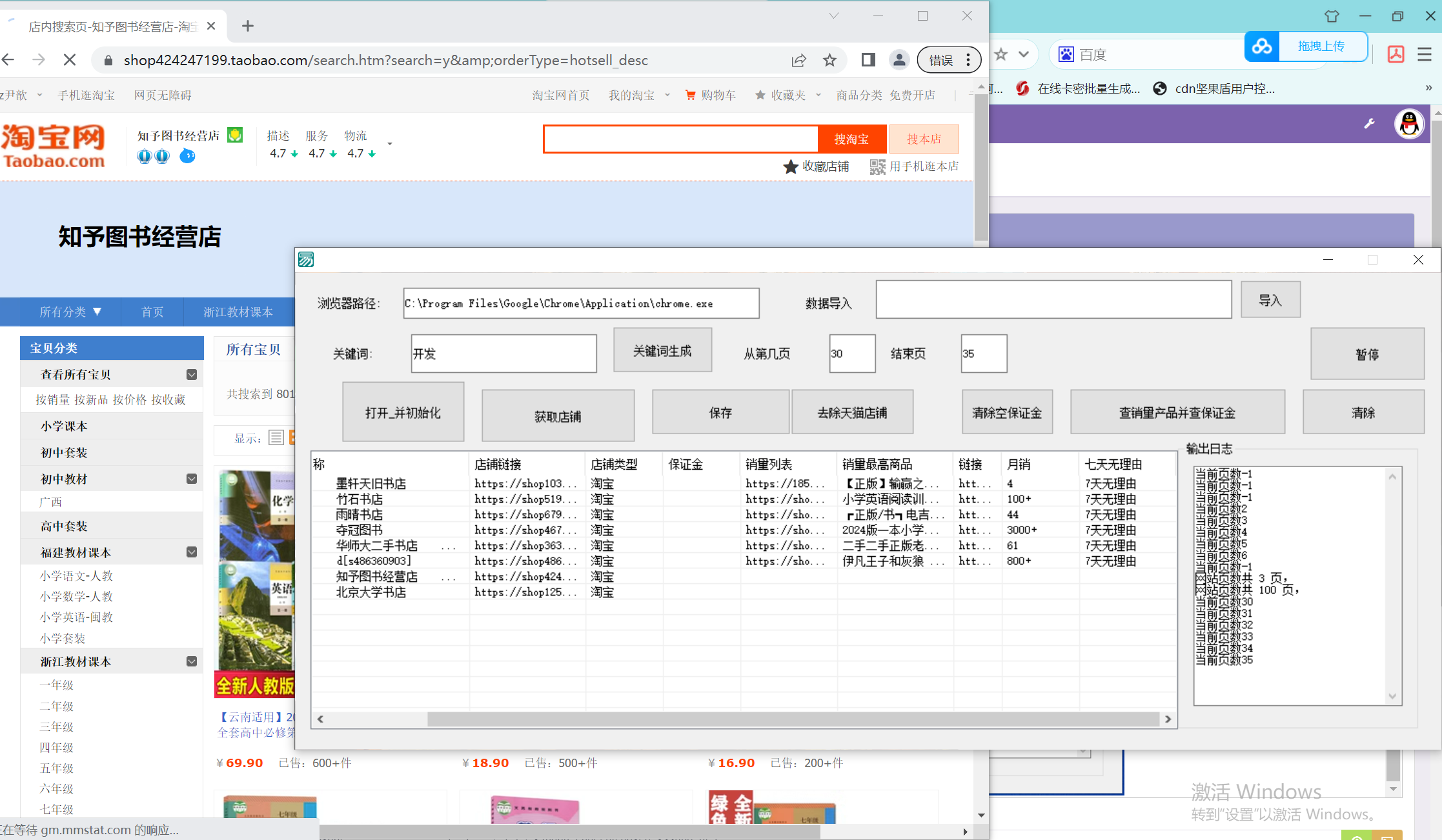Click the wrench settings icon on purple bar

tap(1370, 123)
